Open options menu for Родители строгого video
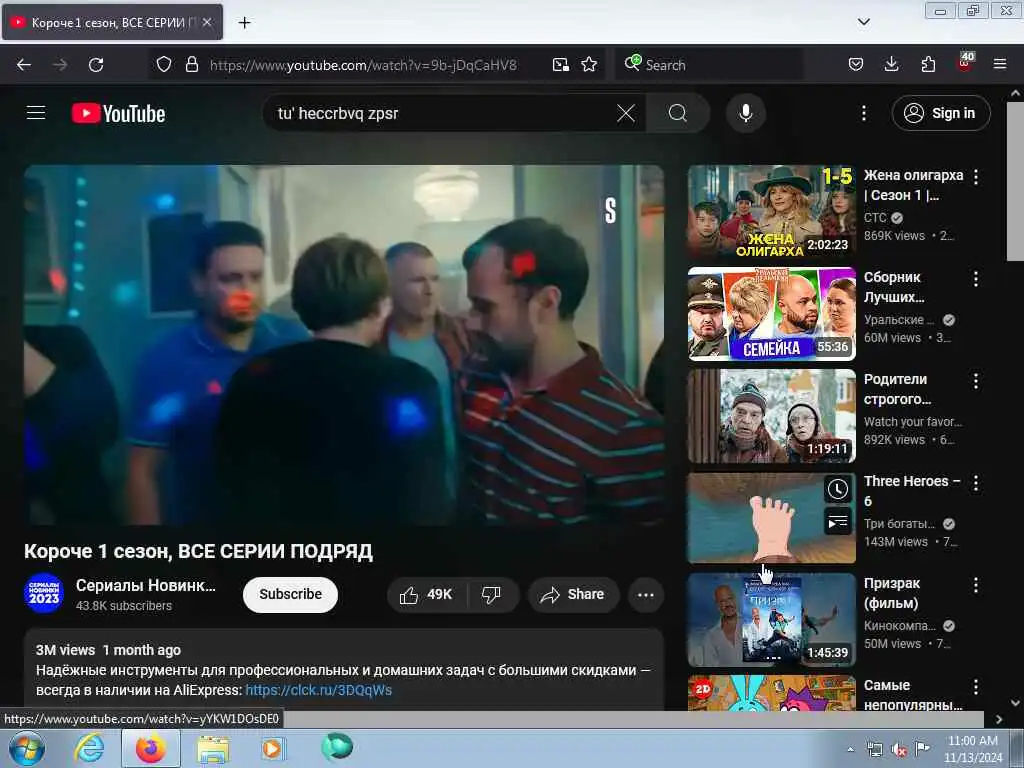 pos(976,381)
